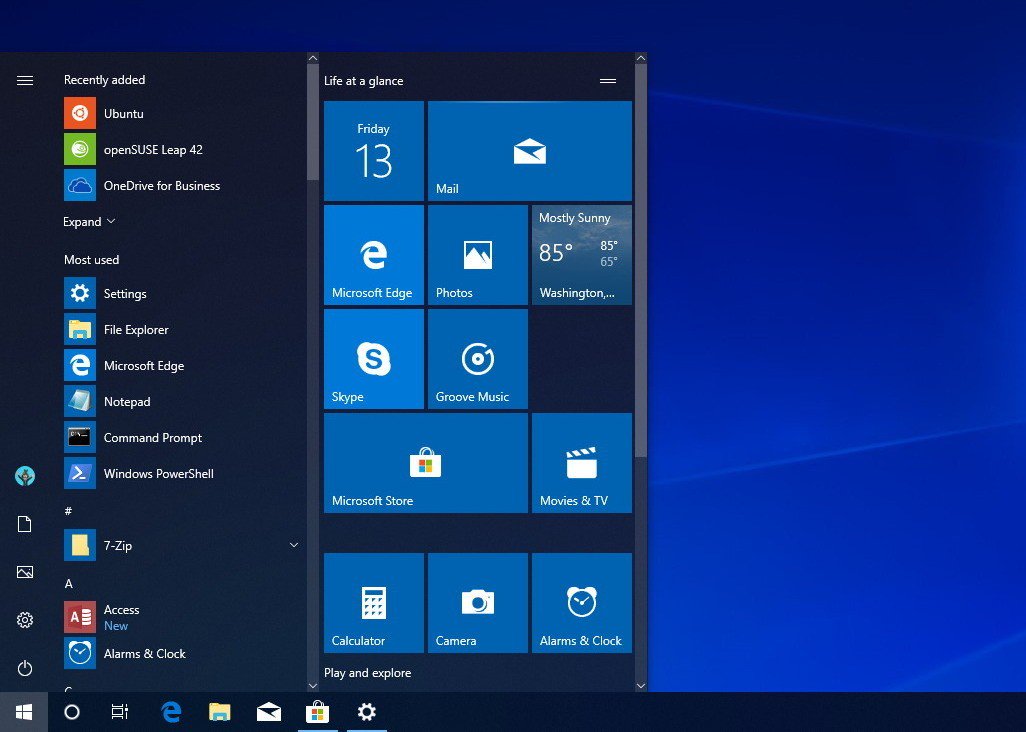The width and height of the screenshot is (1026, 732).
Task: Open the Microsoft Store tile
Action: tap(425, 462)
